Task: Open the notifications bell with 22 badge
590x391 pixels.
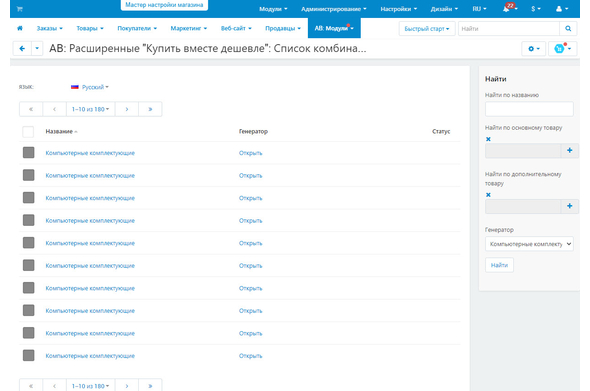Action: pos(509,8)
